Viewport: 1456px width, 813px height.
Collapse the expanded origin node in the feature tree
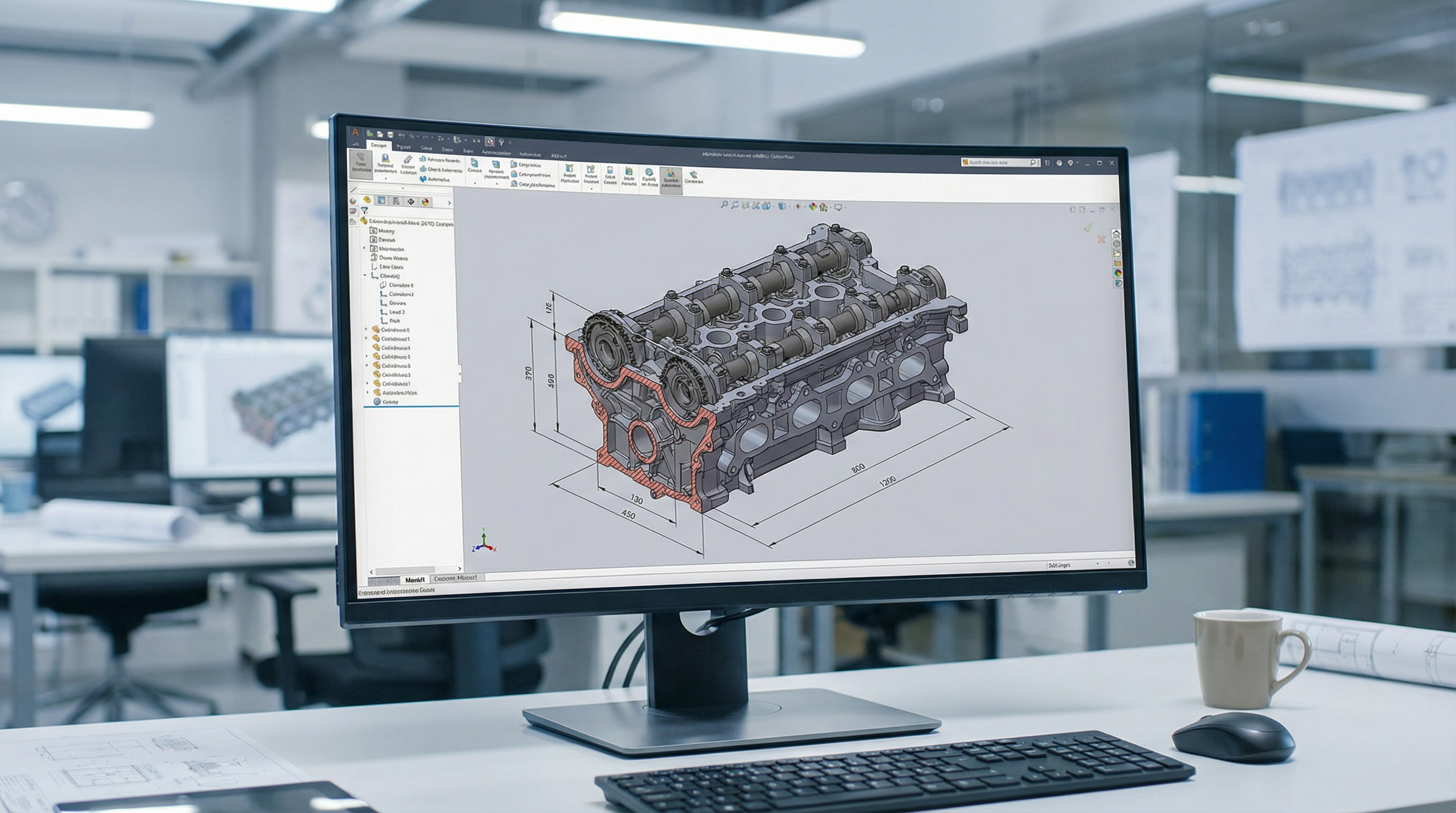pyautogui.click(x=365, y=275)
